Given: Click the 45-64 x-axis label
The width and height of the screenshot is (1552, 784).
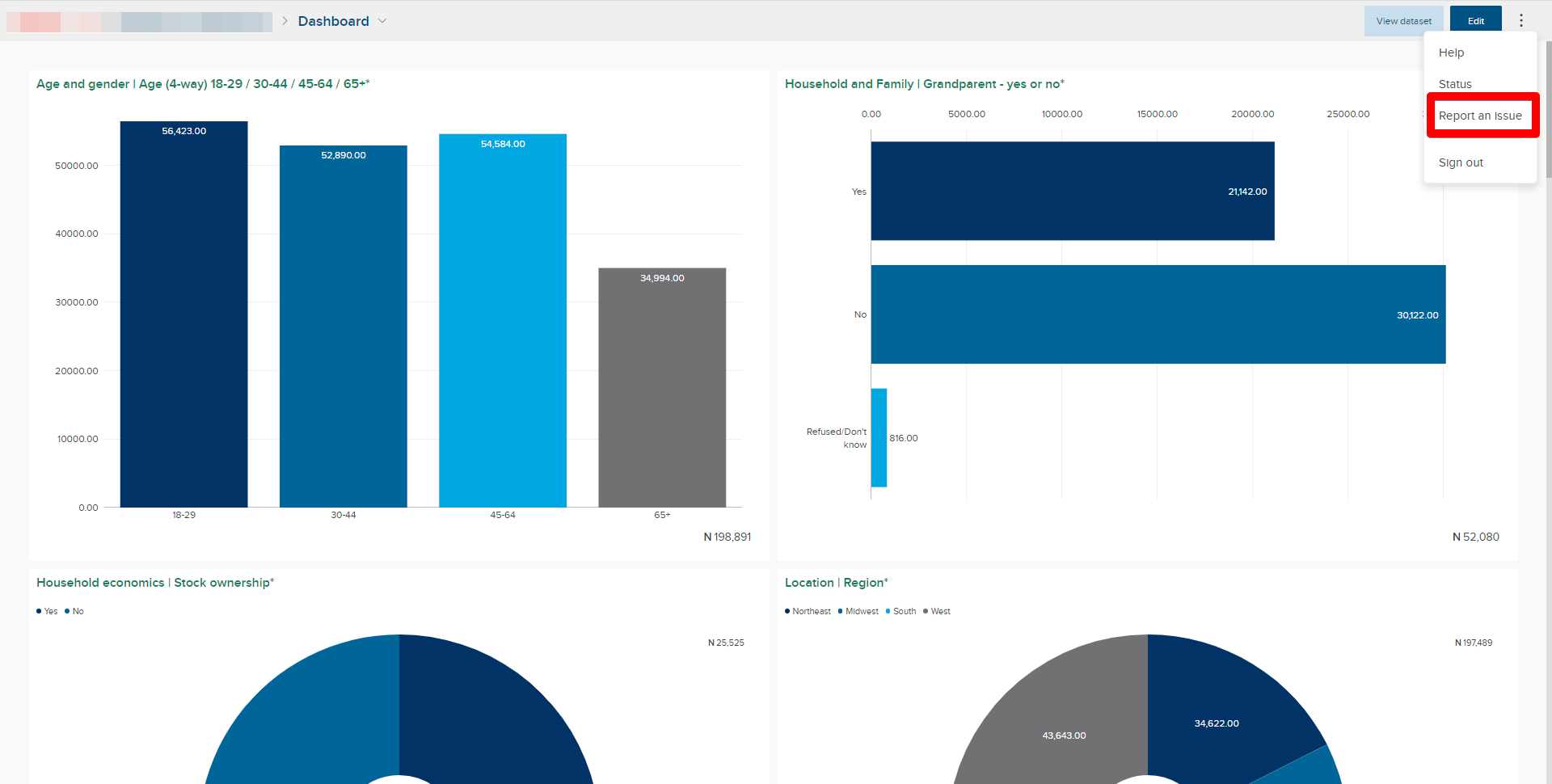Looking at the screenshot, I should coord(503,515).
